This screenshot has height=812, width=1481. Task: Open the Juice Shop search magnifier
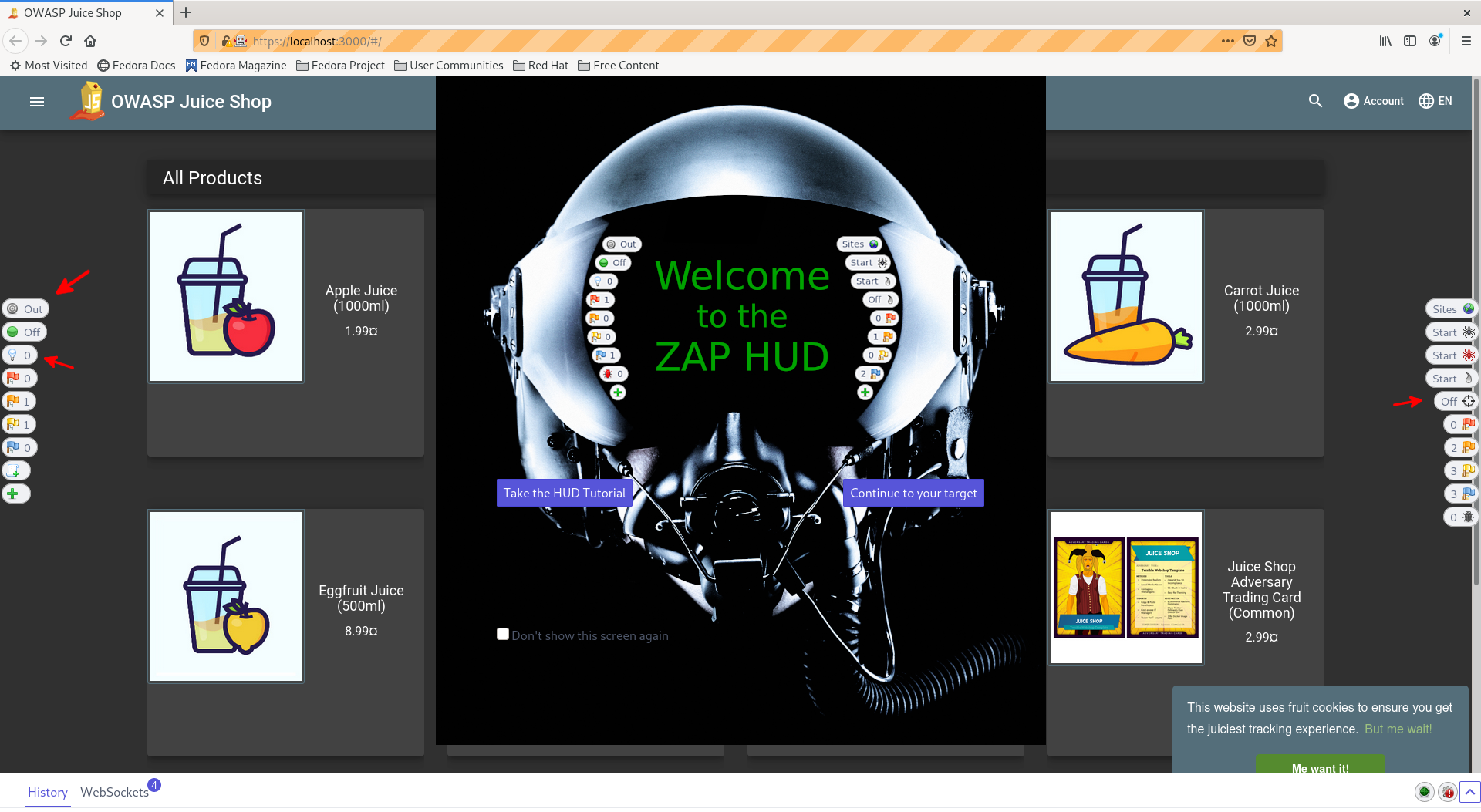coord(1316,101)
